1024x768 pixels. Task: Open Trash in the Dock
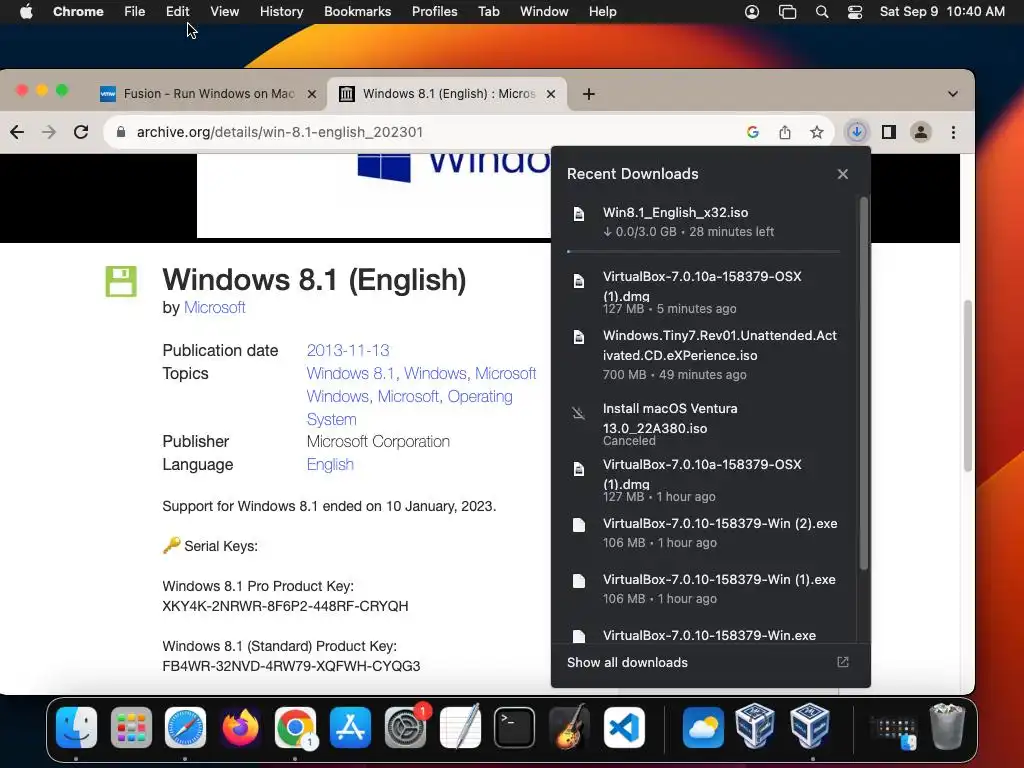pyautogui.click(x=947, y=726)
